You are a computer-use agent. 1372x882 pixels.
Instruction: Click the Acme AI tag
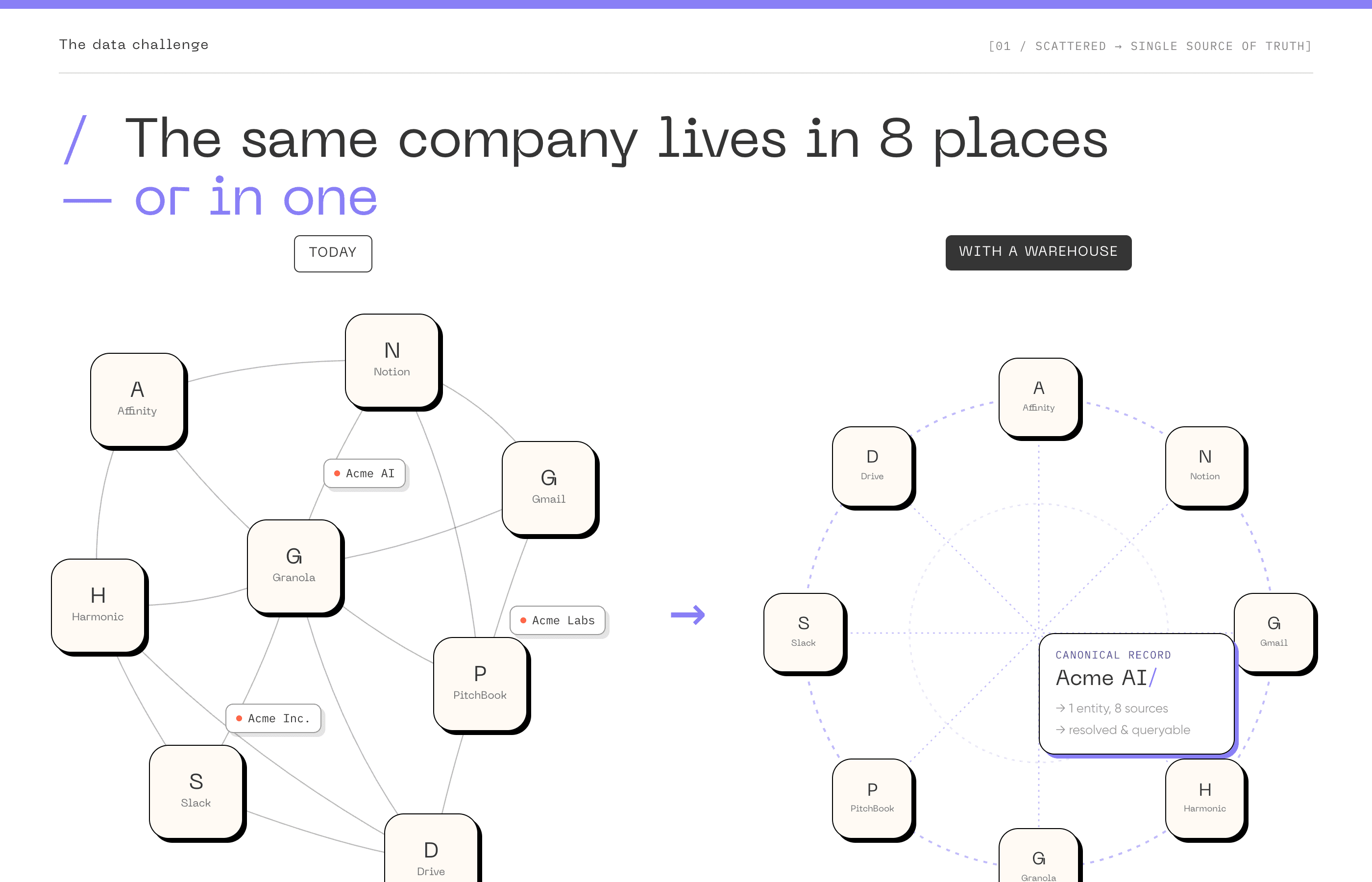(365, 474)
